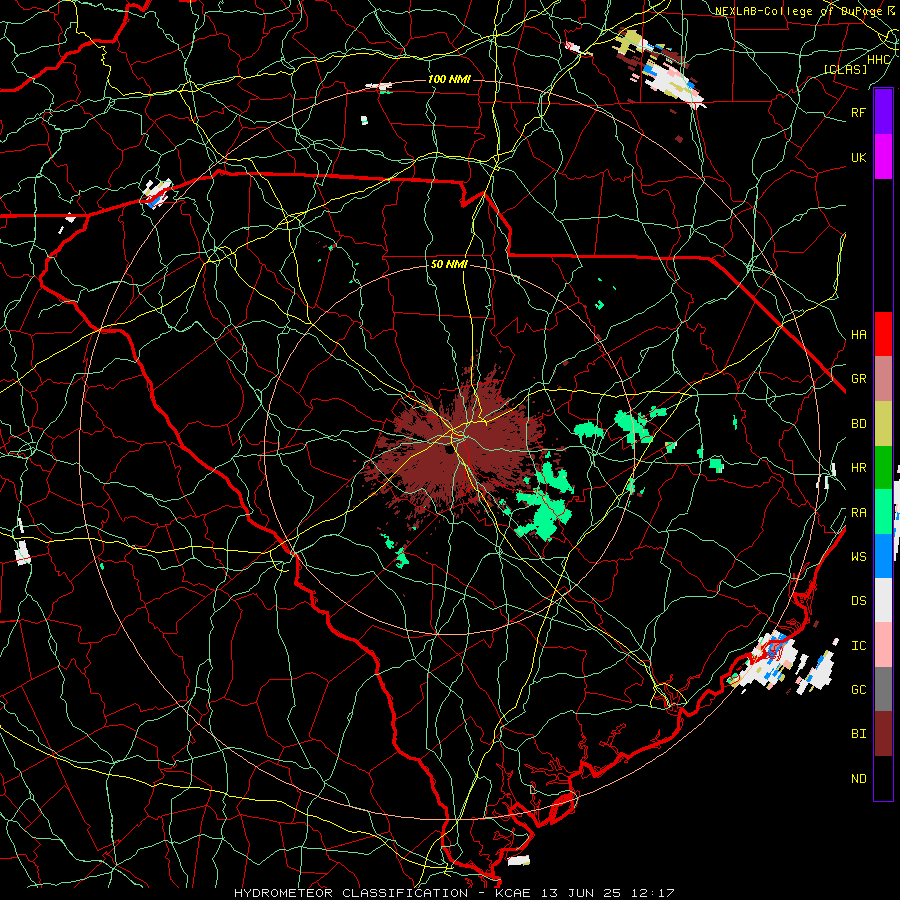Click the 50 NMI range ring label
Screen dimensions: 900x900
[449, 264]
